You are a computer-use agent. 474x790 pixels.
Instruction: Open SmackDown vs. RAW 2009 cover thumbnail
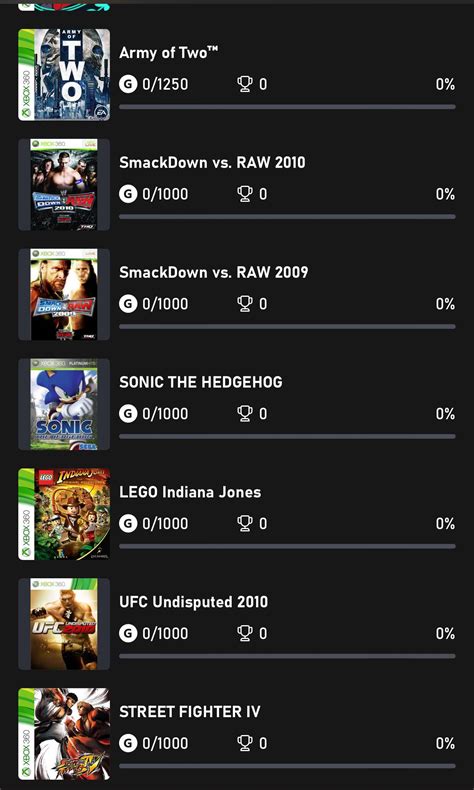coord(64,294)
